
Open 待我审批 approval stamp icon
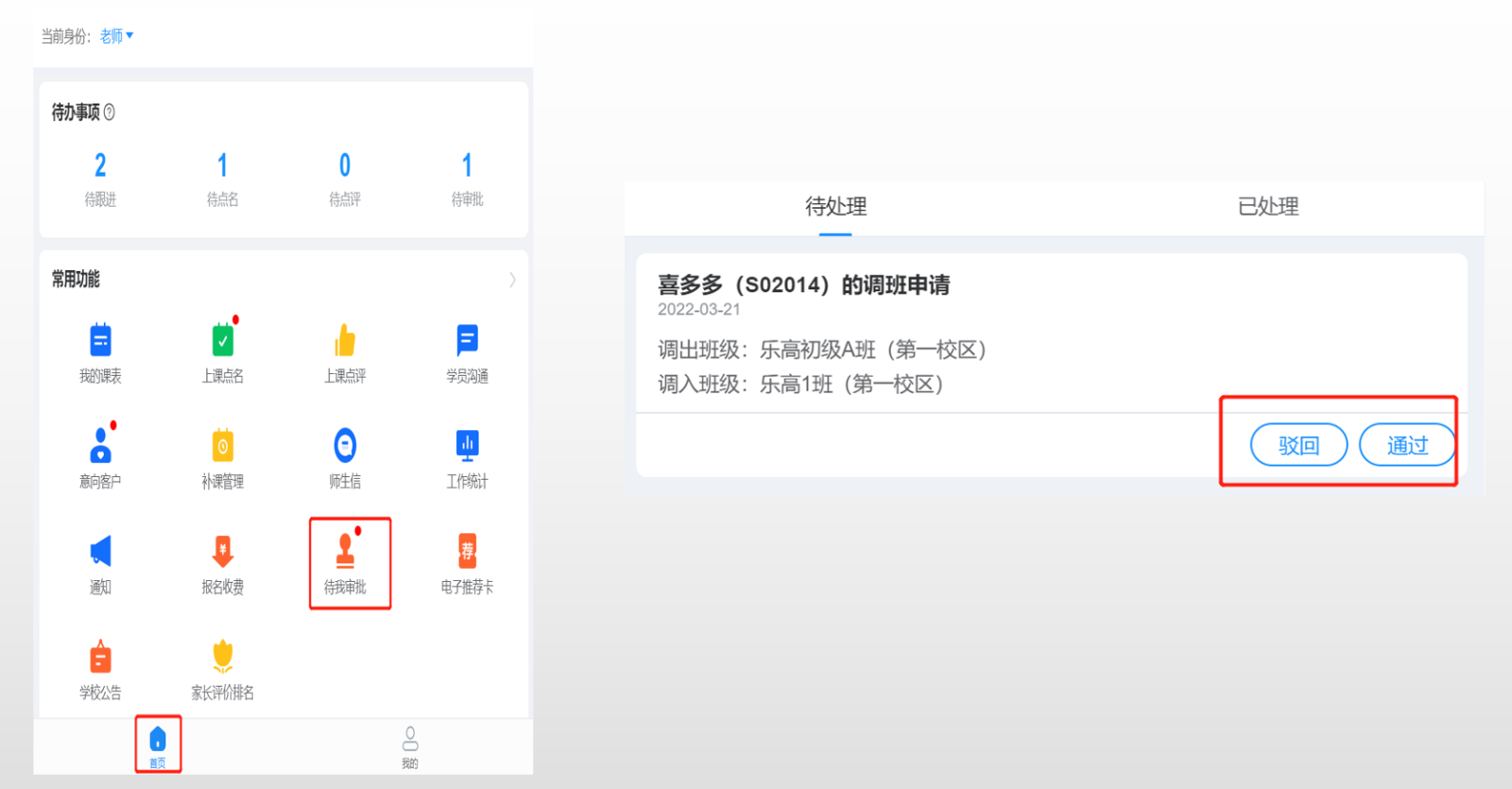click(346, 551)
